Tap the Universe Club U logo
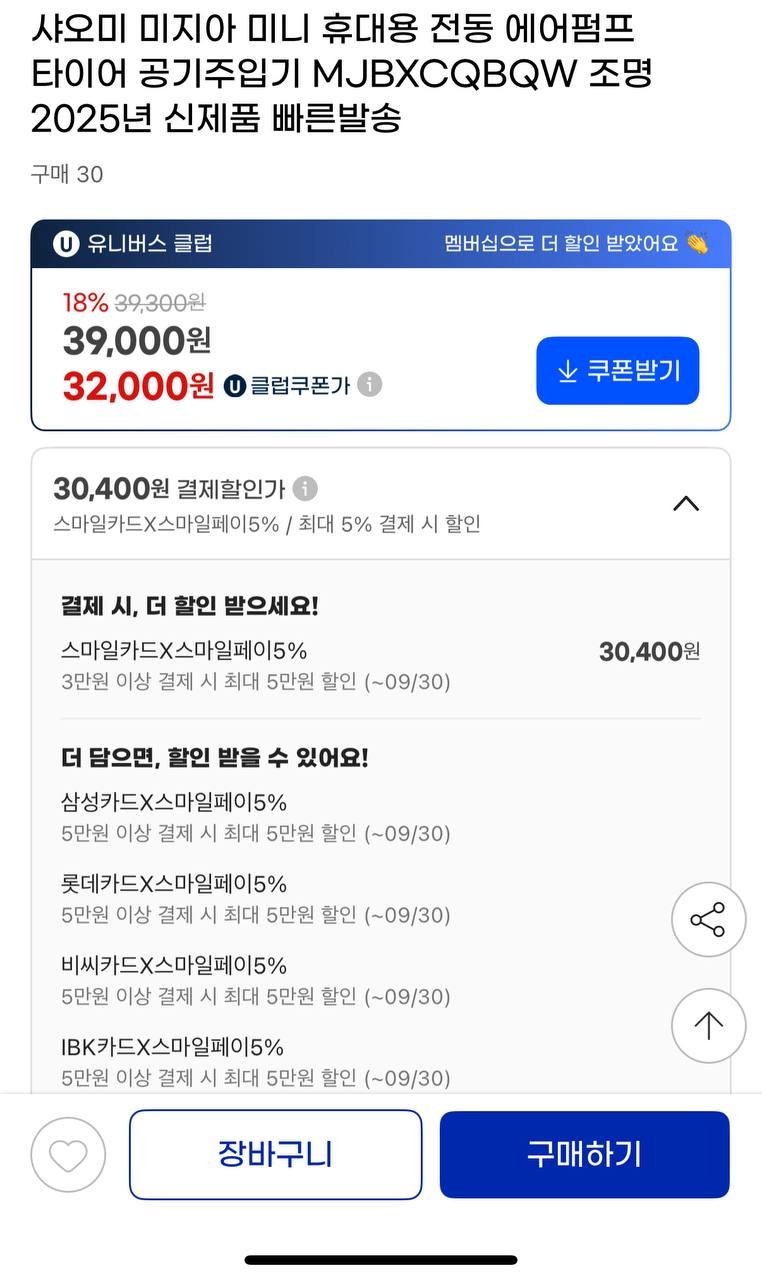762x1280 pixels. 66,243
